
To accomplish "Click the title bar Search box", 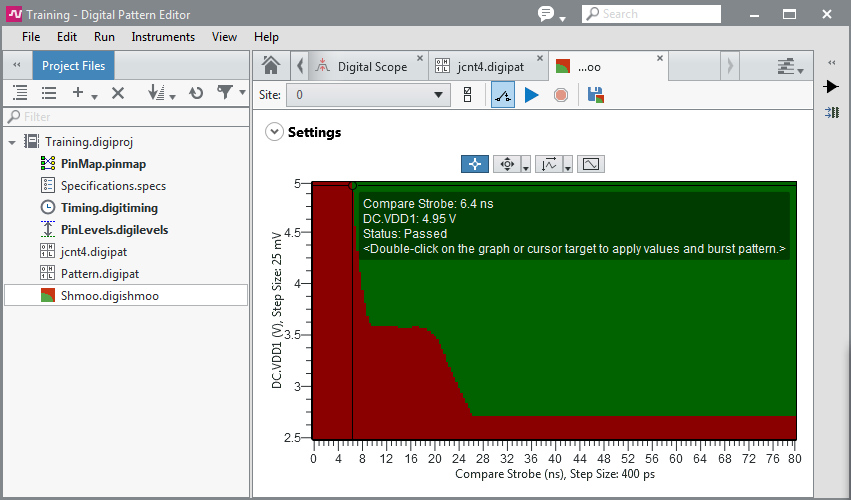I will (651, 14).
